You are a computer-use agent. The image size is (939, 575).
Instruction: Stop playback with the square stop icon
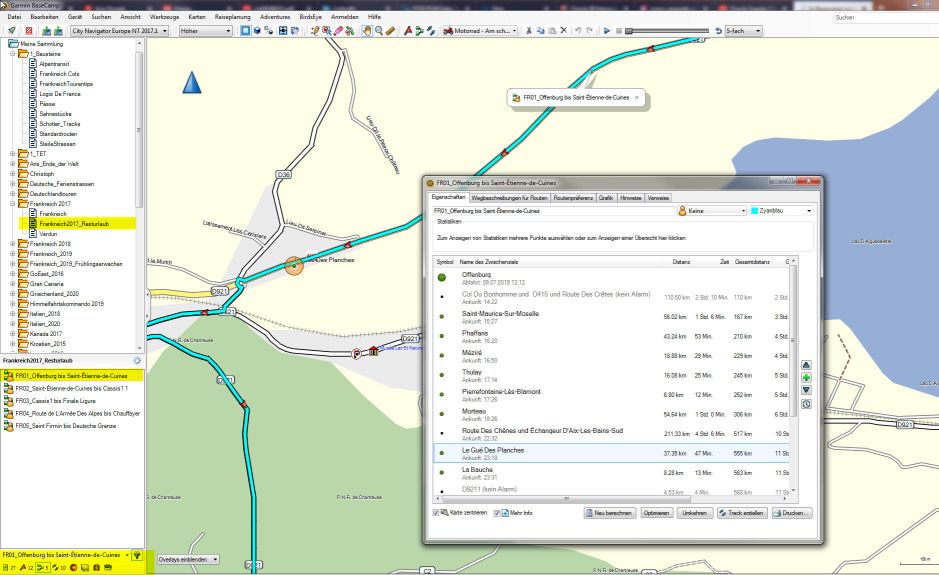[619, 31]
